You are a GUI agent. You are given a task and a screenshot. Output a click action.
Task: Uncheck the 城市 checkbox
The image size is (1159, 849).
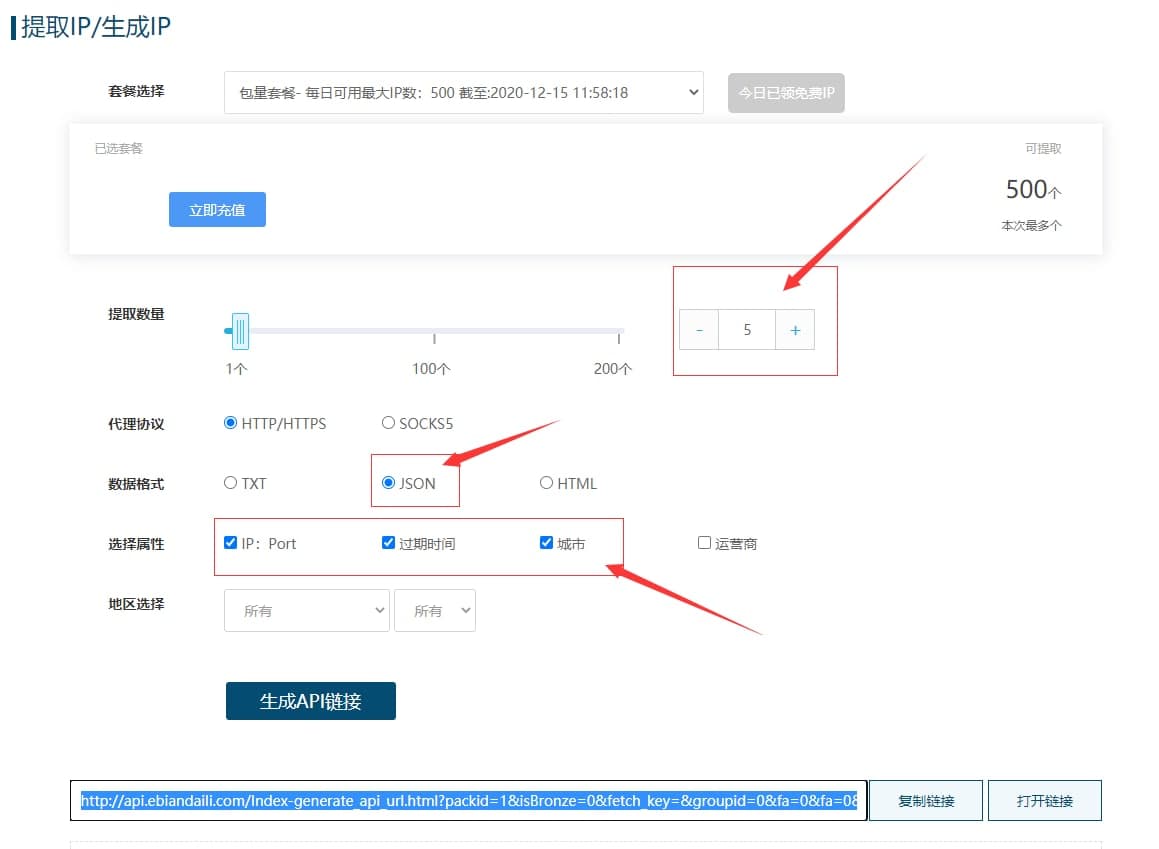click(x=546, y=542)
